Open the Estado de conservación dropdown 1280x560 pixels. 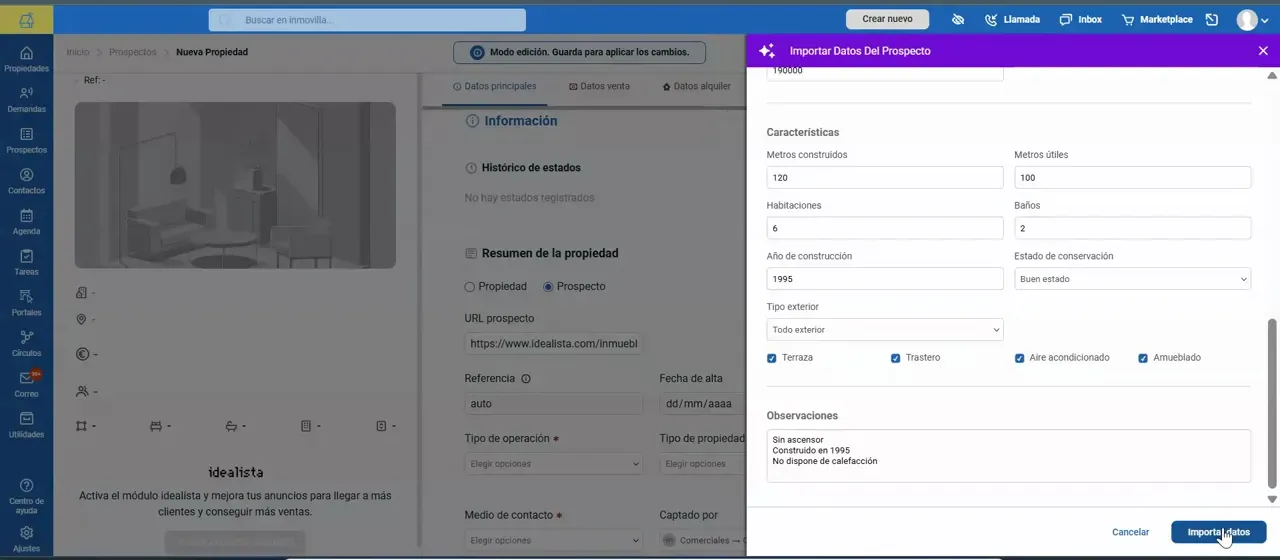[x=1133, y=279]
